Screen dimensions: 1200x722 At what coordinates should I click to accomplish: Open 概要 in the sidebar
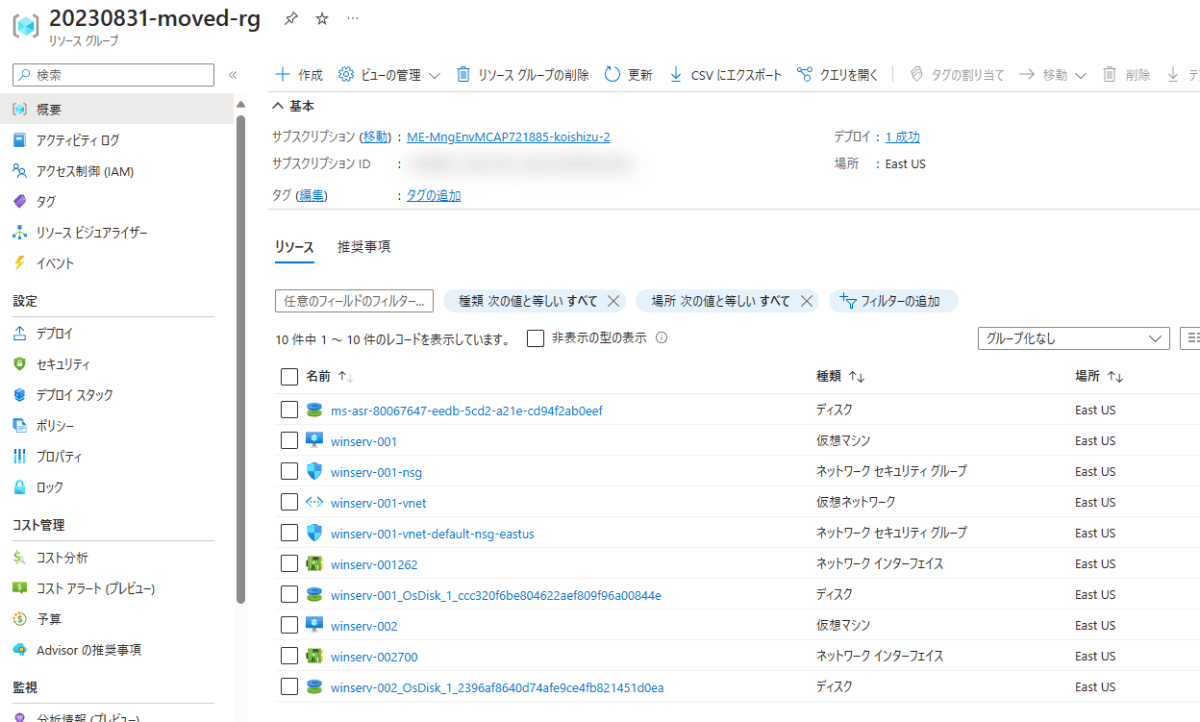[x=116, y=109]
